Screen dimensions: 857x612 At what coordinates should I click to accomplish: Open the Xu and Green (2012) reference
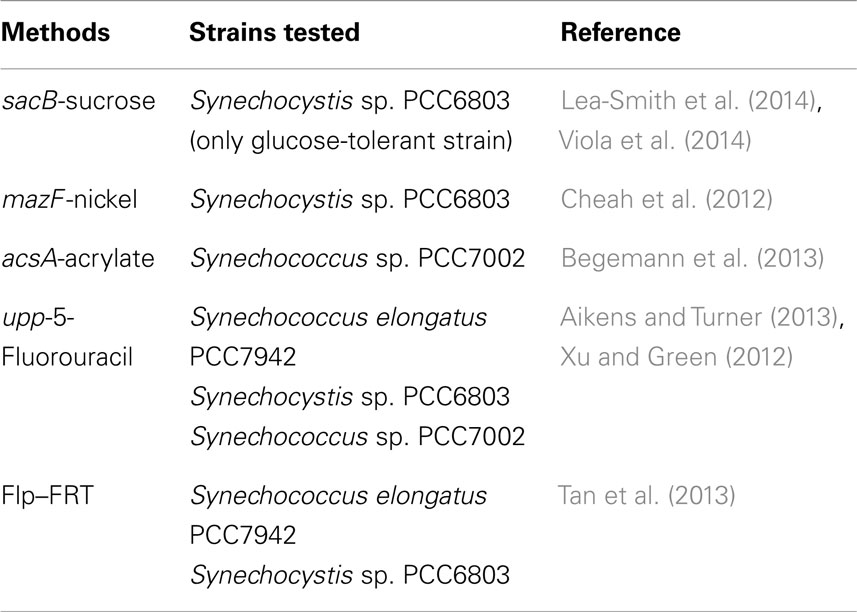[676, 357]
